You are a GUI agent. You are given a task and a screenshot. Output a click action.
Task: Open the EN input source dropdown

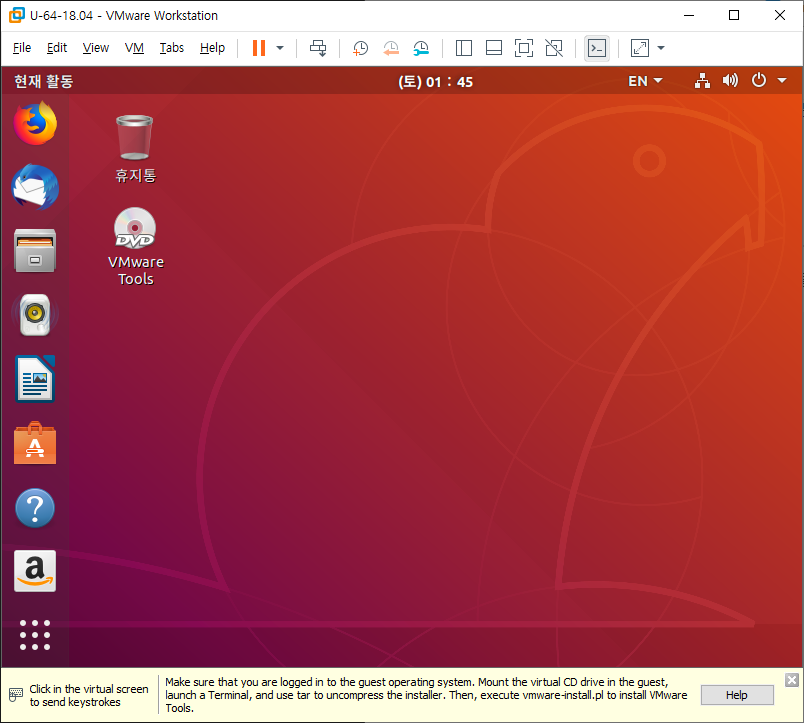point(645,81)
